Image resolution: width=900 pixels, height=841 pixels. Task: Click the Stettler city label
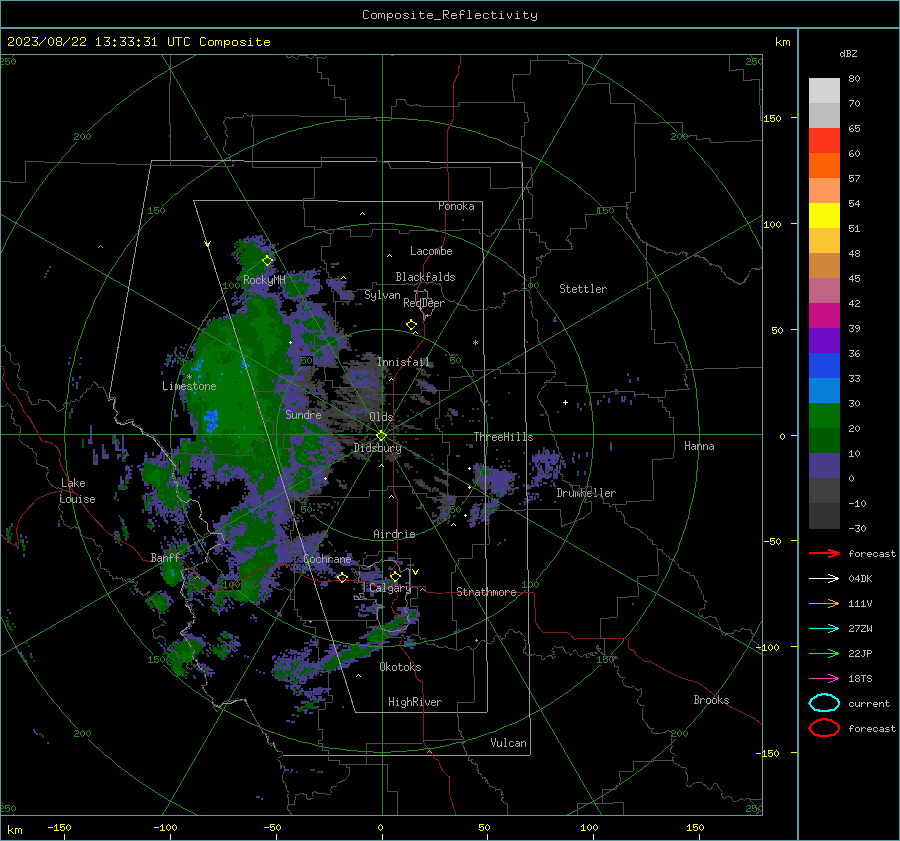[x=583, y=289]
